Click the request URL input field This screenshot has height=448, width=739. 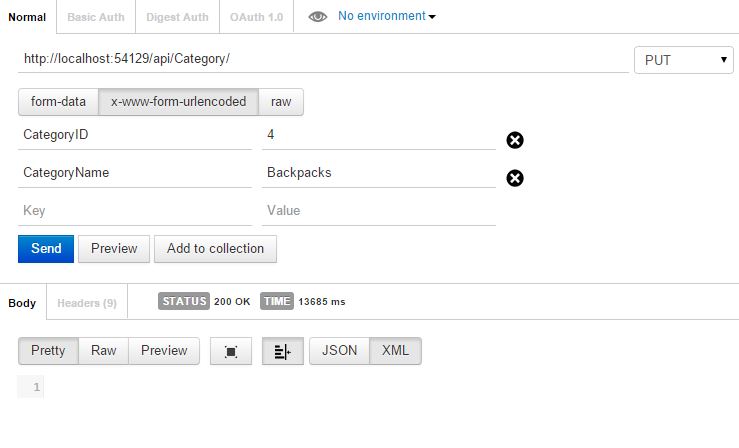click(323, 59)
